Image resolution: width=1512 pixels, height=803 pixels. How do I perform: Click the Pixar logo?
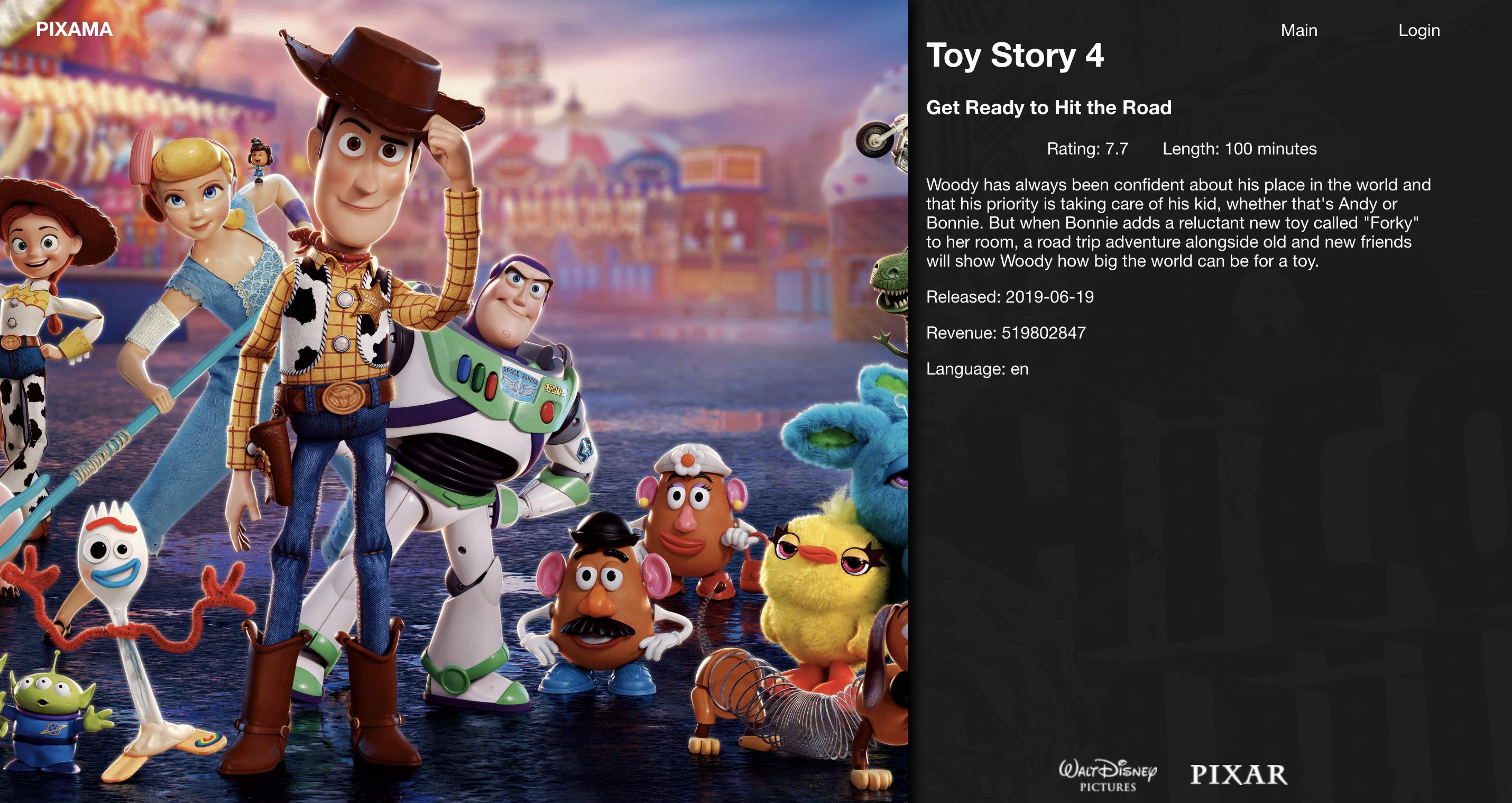coord(1239,774)
